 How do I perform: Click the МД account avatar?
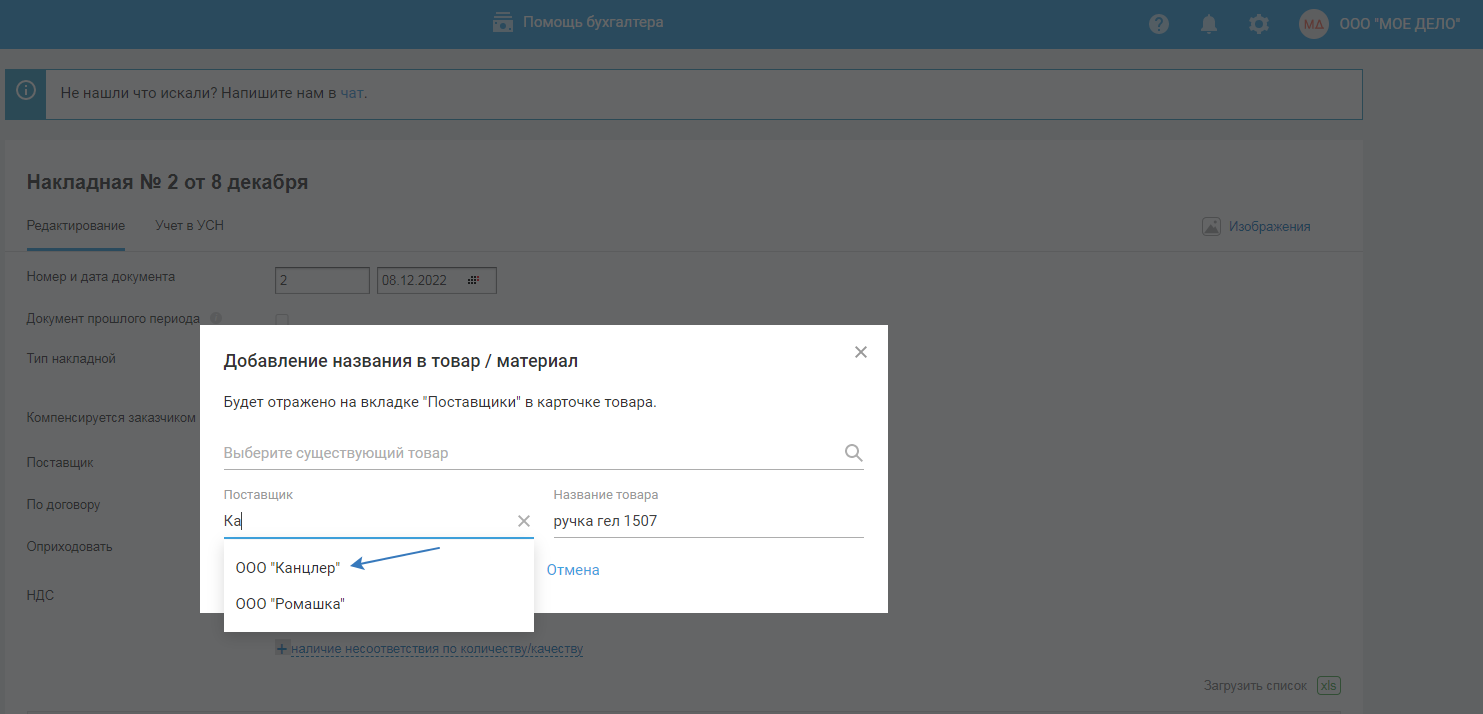[x=1313, y=24]
